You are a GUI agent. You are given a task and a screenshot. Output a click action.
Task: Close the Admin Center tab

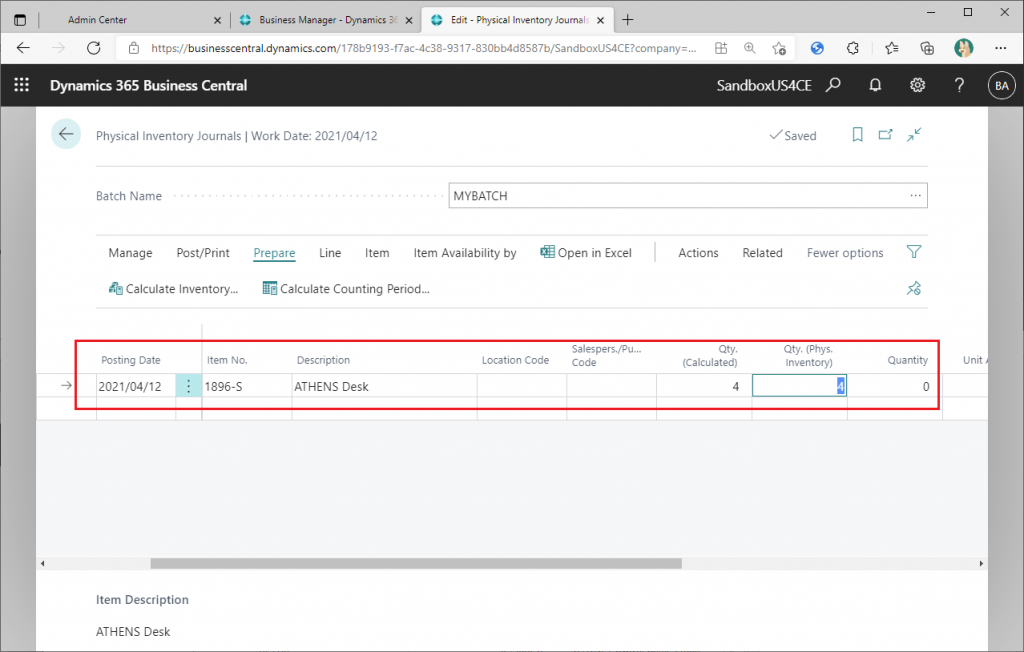217,20
